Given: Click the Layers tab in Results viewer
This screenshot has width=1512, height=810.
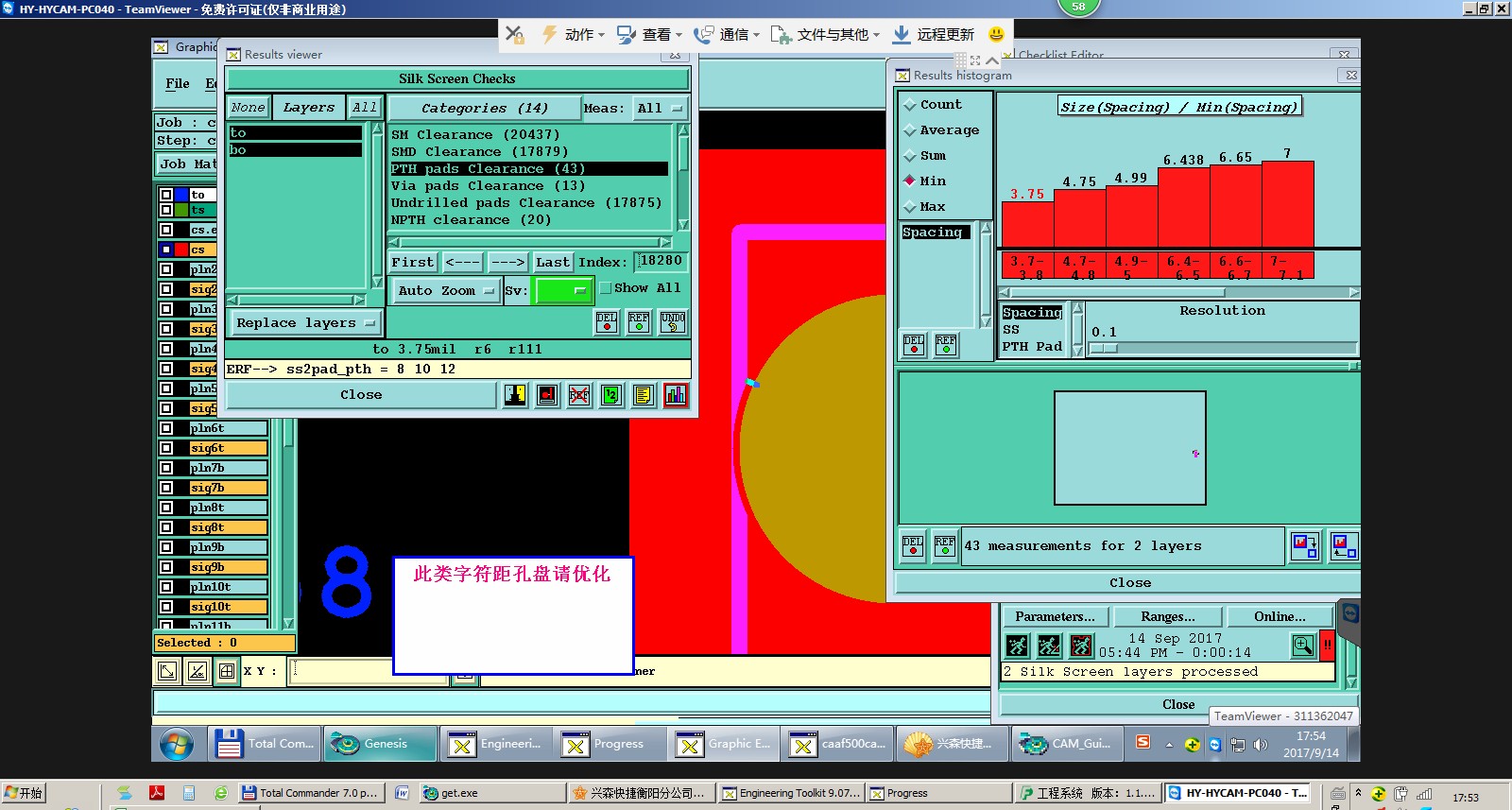Looking at the screenshot, I should click(x=309, y=108).
